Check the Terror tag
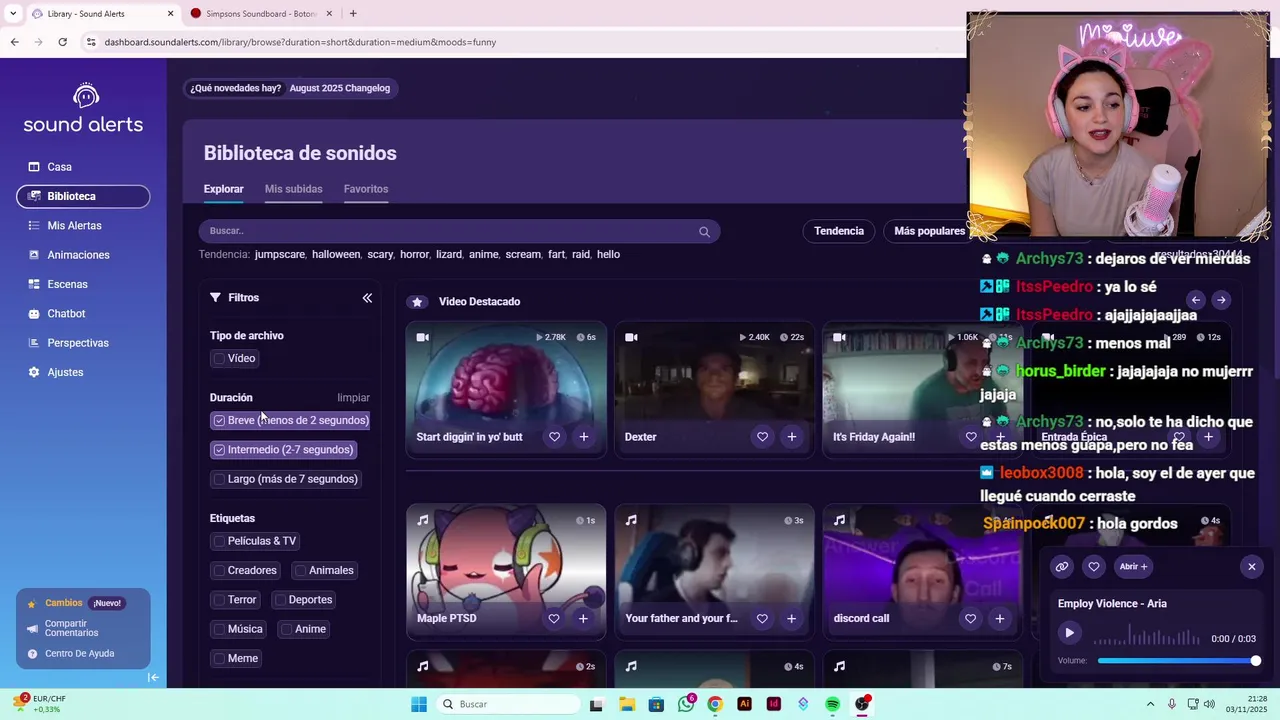 click(x=219, y=600)
